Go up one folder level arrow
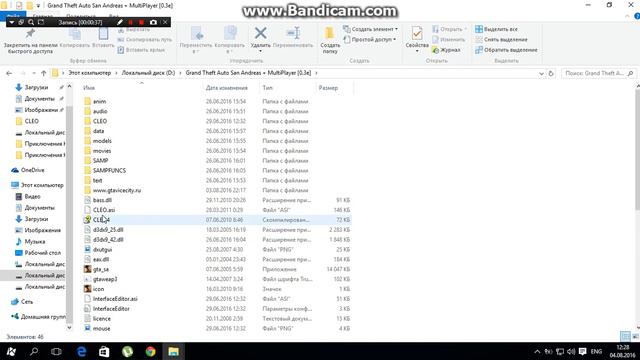Viewport: 640px width, 360px height. pos(44,73)
